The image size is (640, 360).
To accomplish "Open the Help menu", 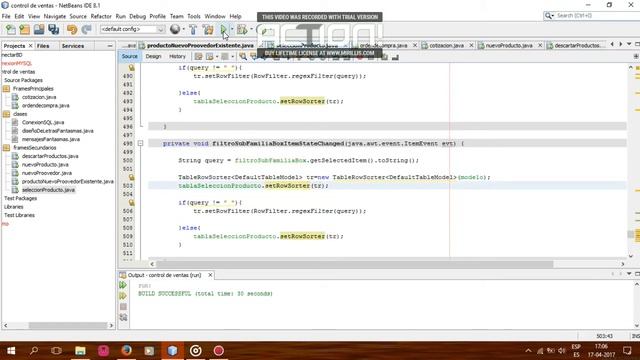I will tap(236, 16).
